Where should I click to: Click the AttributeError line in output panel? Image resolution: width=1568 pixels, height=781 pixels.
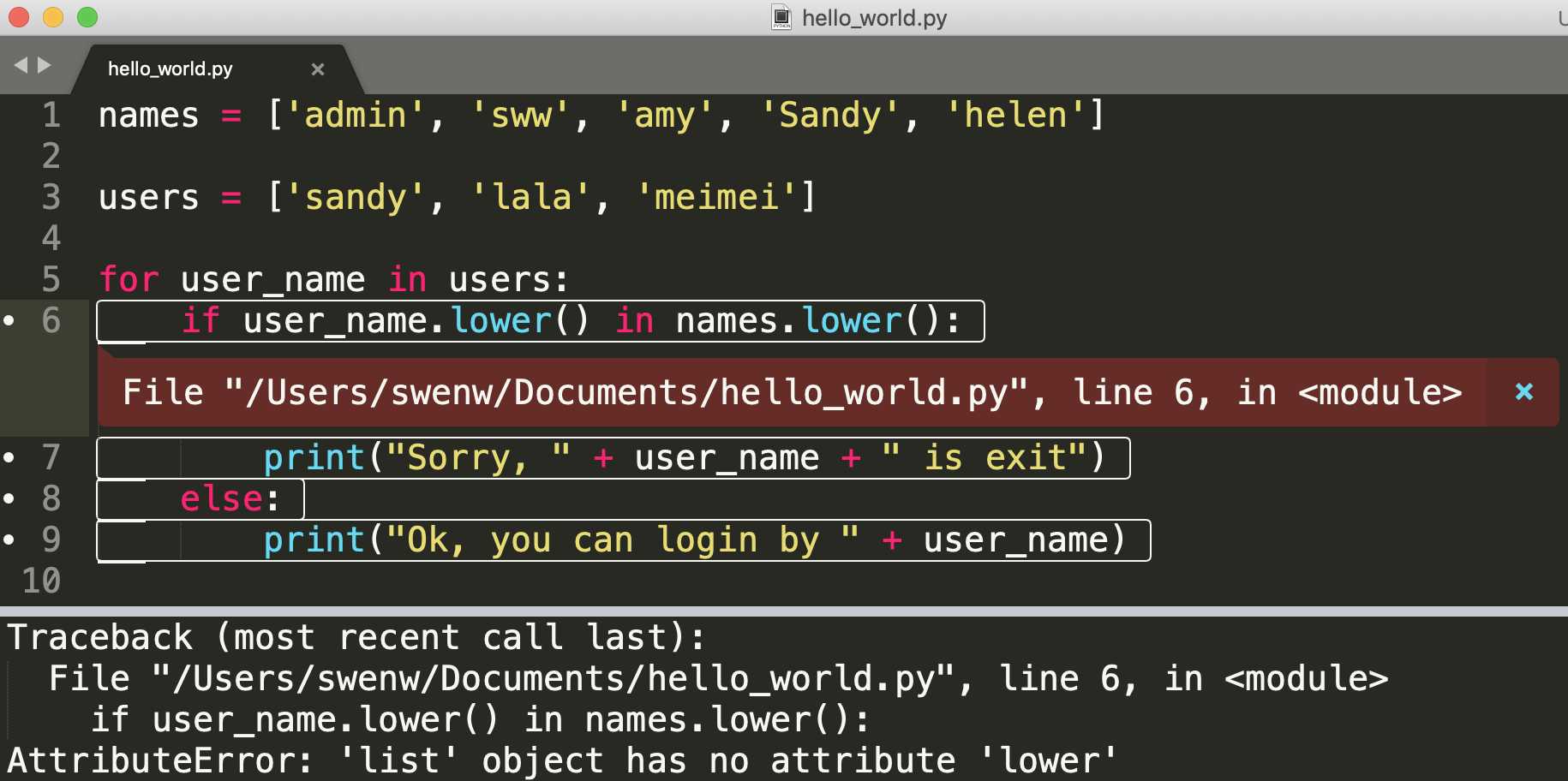pyautogui.click(x=562, y=760)
